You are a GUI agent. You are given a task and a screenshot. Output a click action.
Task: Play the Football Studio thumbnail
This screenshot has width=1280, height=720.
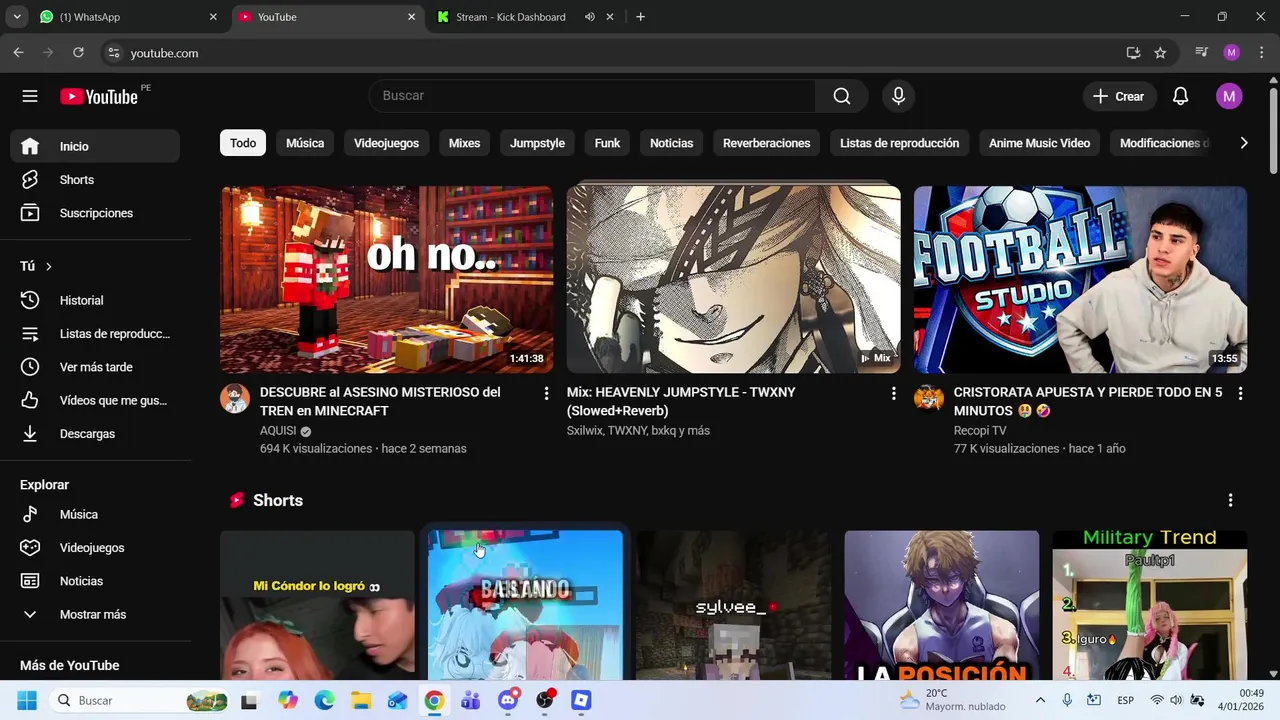(1080, 279)
